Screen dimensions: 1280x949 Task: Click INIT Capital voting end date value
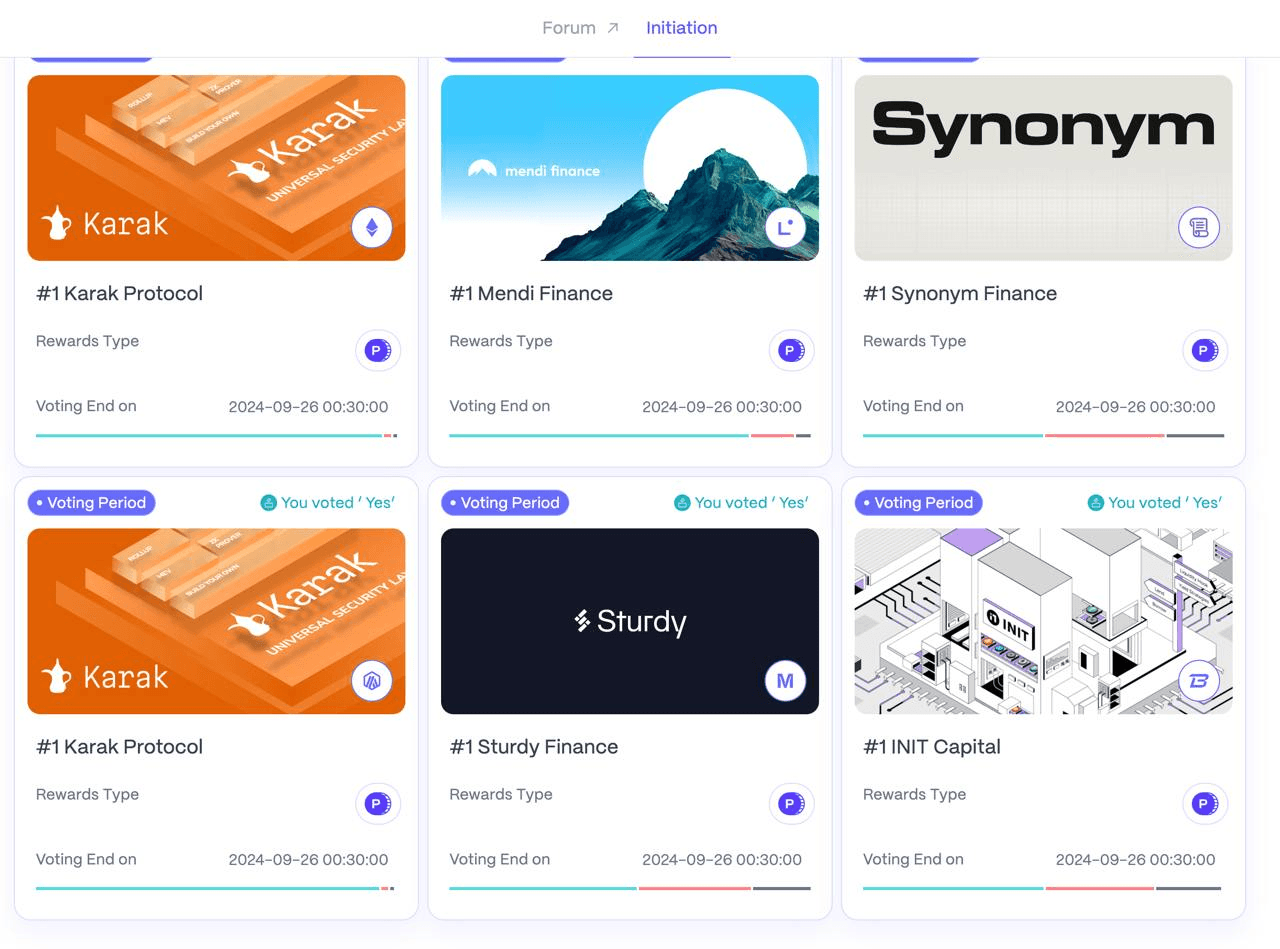[x=1136, y=860]
